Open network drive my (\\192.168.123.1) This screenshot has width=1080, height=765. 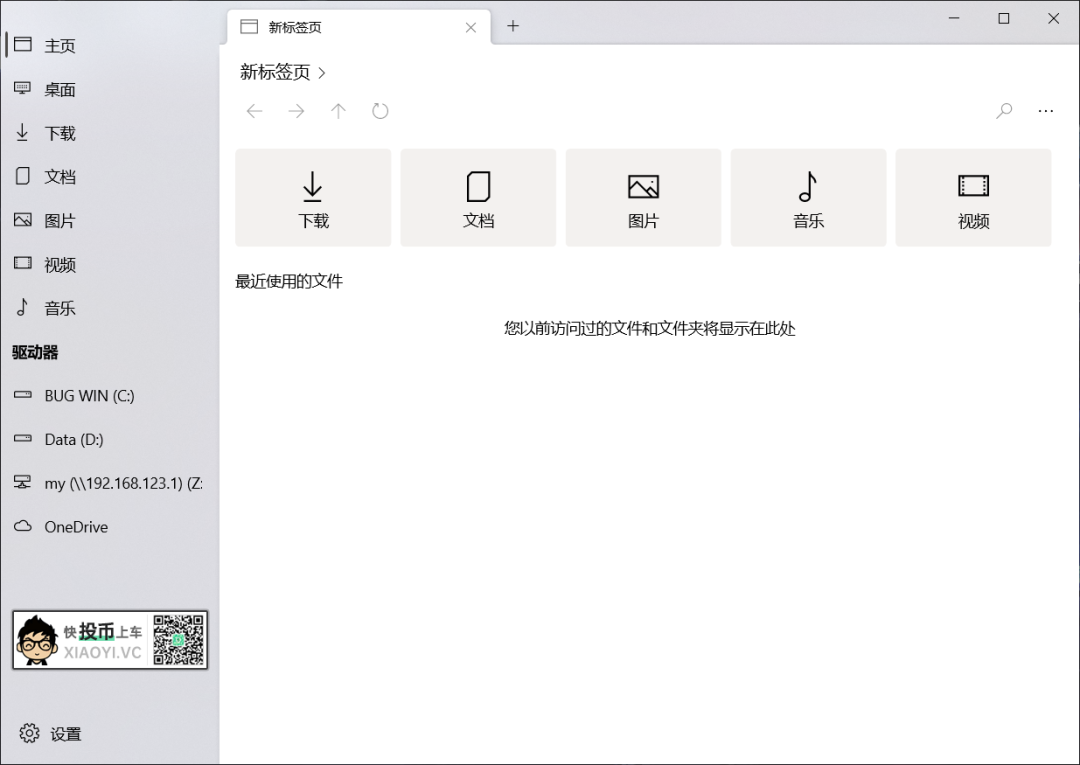click(x=110, y=483)
